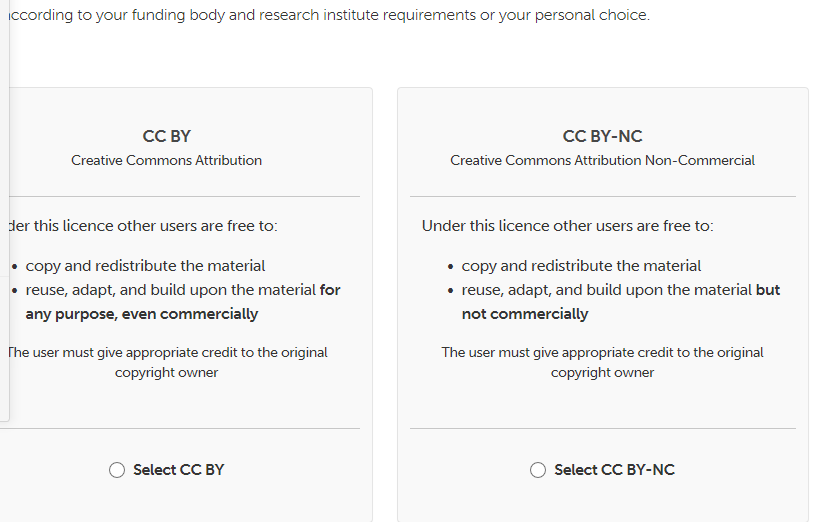Click the bold "for any purpose, even commercially" text

coord(141,314)
